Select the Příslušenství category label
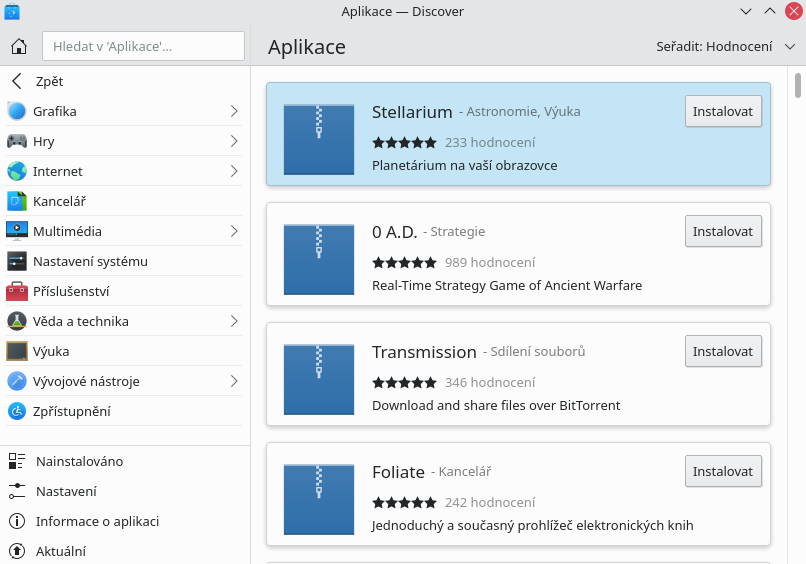Screen dimensions: 806x564 71,292
